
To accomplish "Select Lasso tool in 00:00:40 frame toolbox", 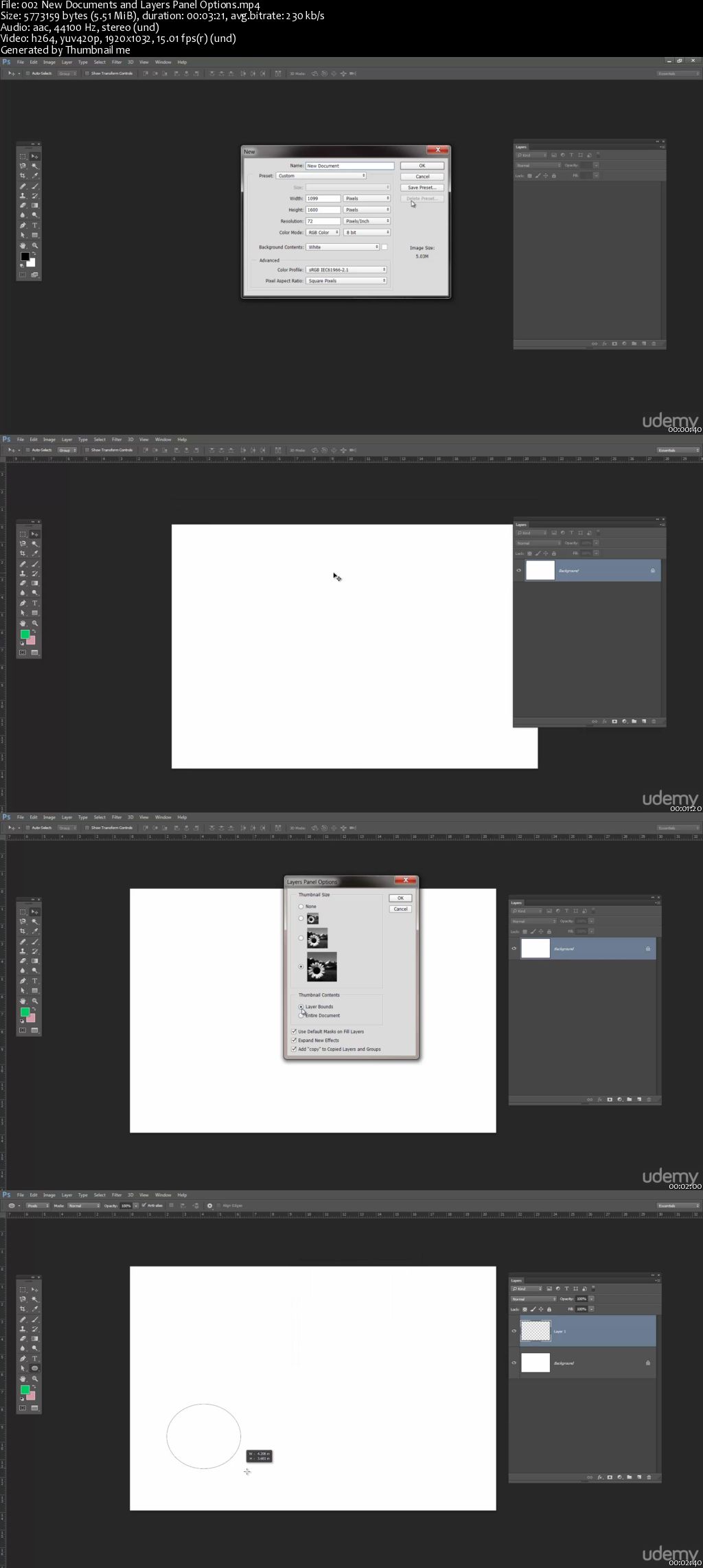I will (x=23, y=166).
